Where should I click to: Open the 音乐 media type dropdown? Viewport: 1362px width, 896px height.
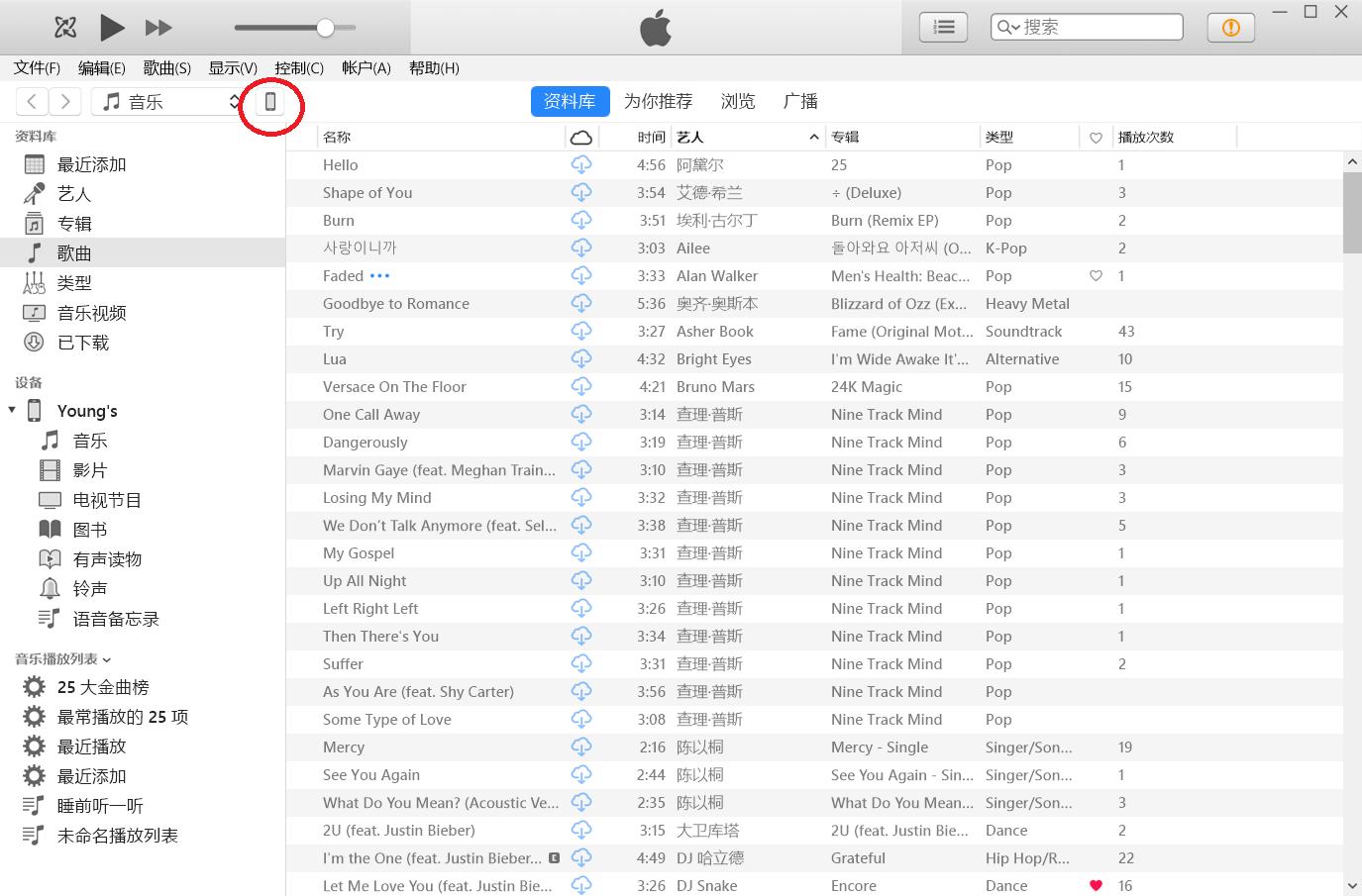click(167, 101)
